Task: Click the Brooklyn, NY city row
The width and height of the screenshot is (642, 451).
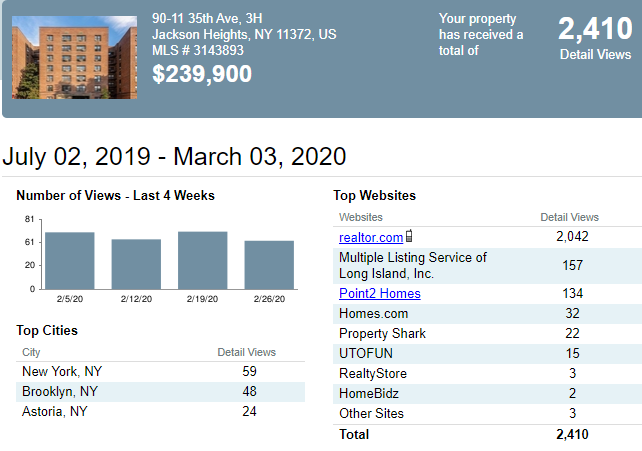Action: pos(160,392)
